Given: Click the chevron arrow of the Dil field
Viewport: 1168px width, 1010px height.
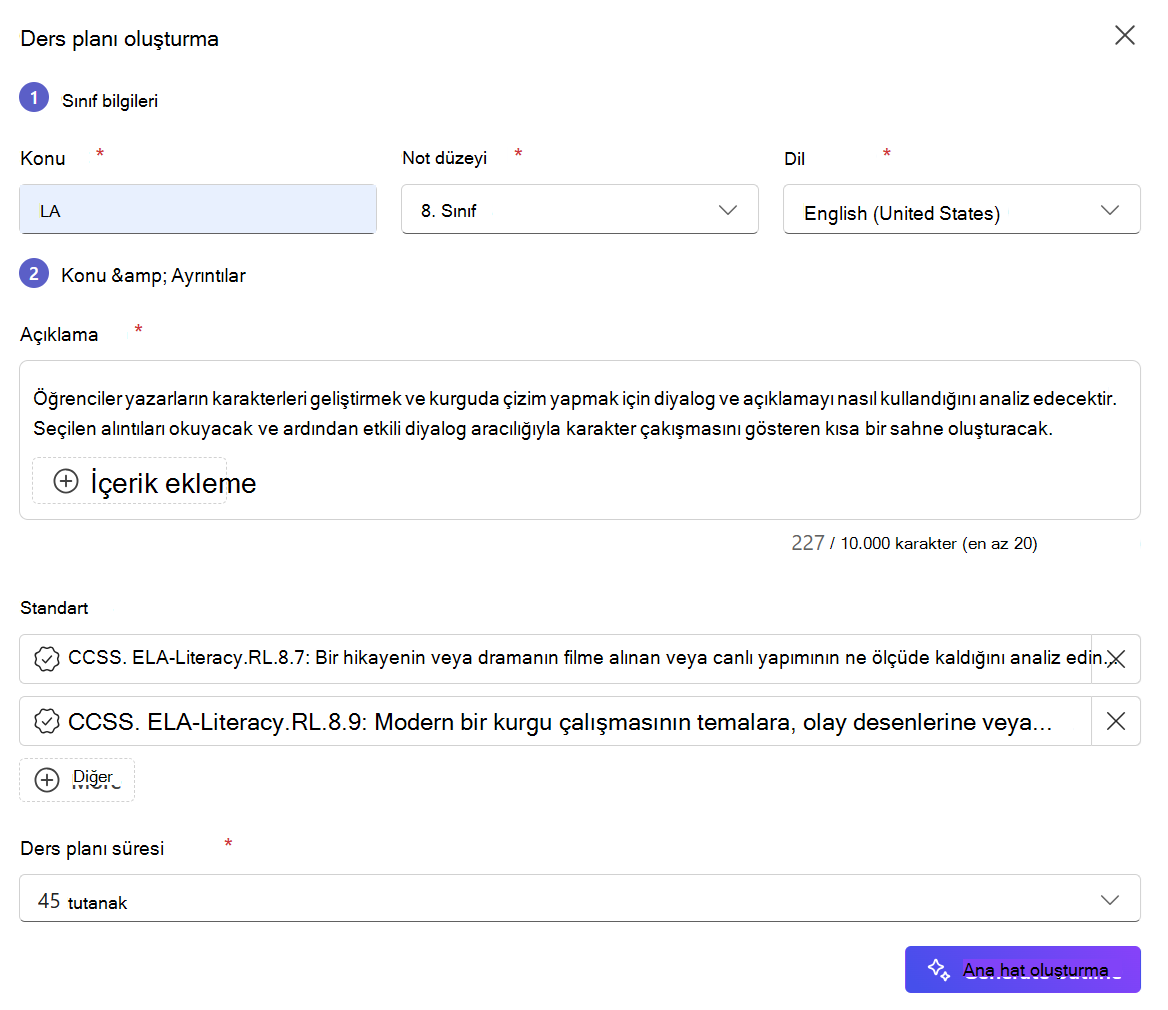Looking at the screenshot, I should pyautogui.click(x=1110, y=210).
